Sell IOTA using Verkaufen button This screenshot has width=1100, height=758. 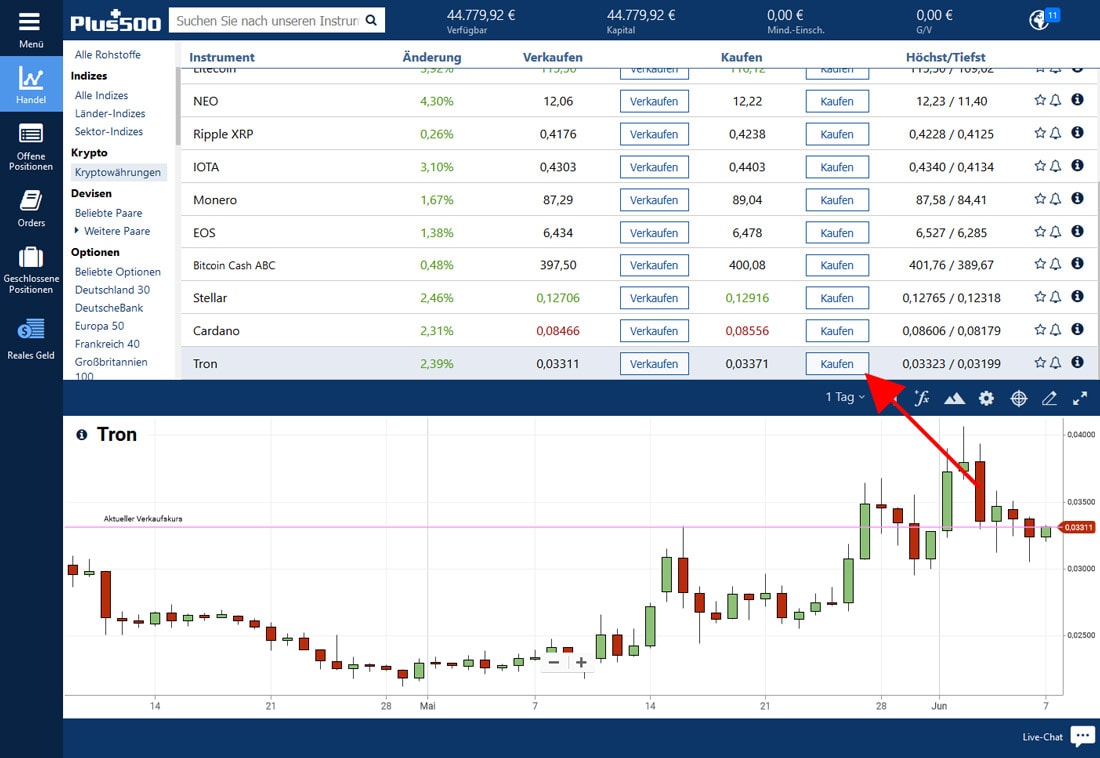[654, 167]
